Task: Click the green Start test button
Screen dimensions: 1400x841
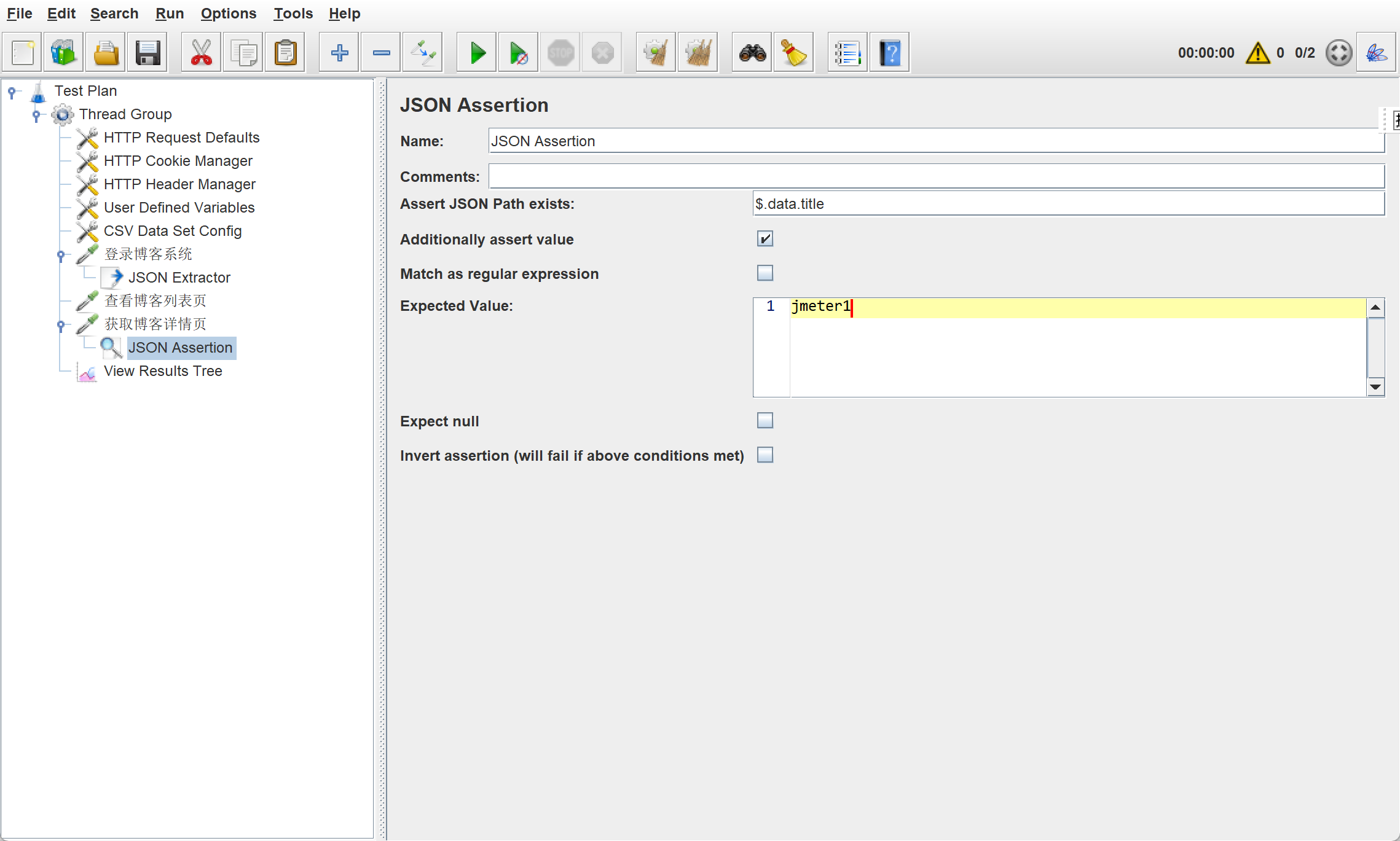Action: coord(477,53)
